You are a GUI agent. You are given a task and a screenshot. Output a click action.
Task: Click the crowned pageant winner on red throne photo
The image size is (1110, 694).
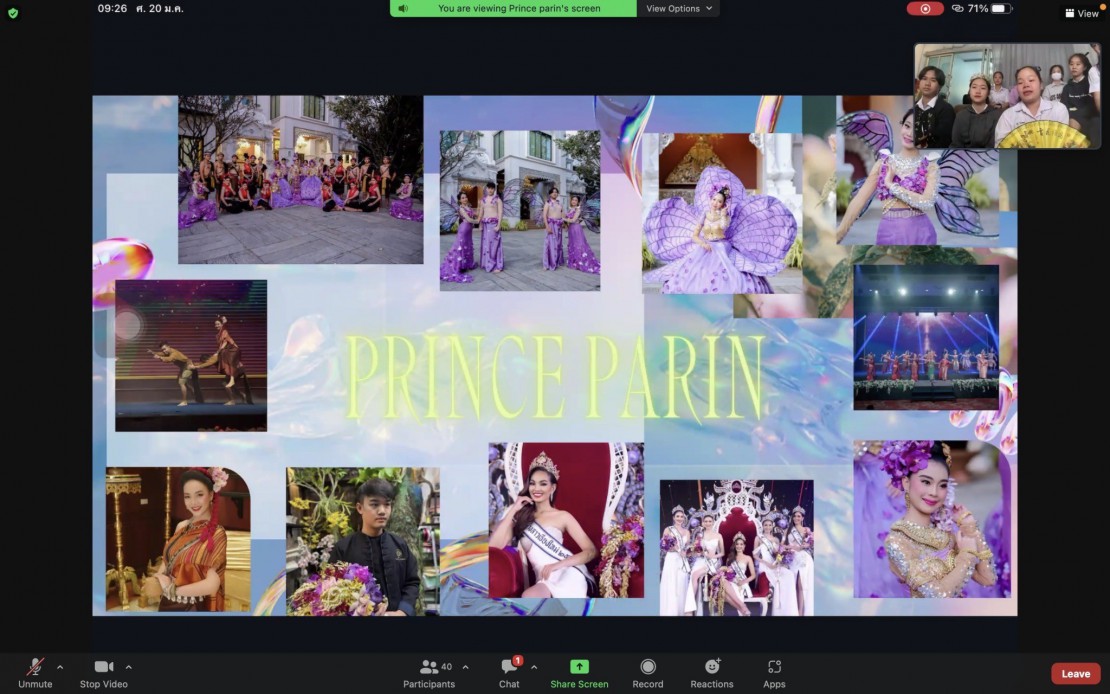coord(566,520)
